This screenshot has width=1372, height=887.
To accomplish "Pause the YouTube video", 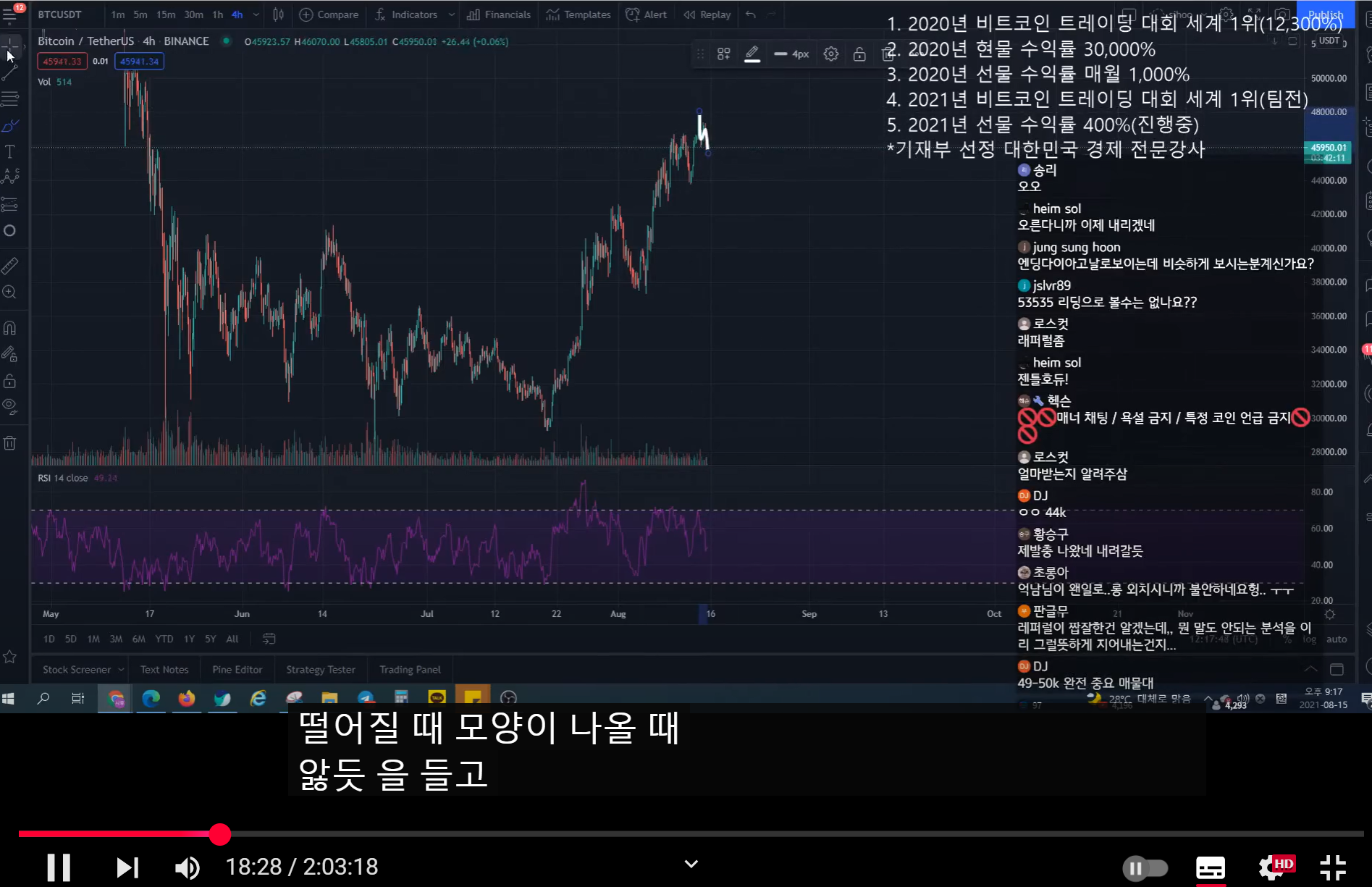I will point(59,867).
